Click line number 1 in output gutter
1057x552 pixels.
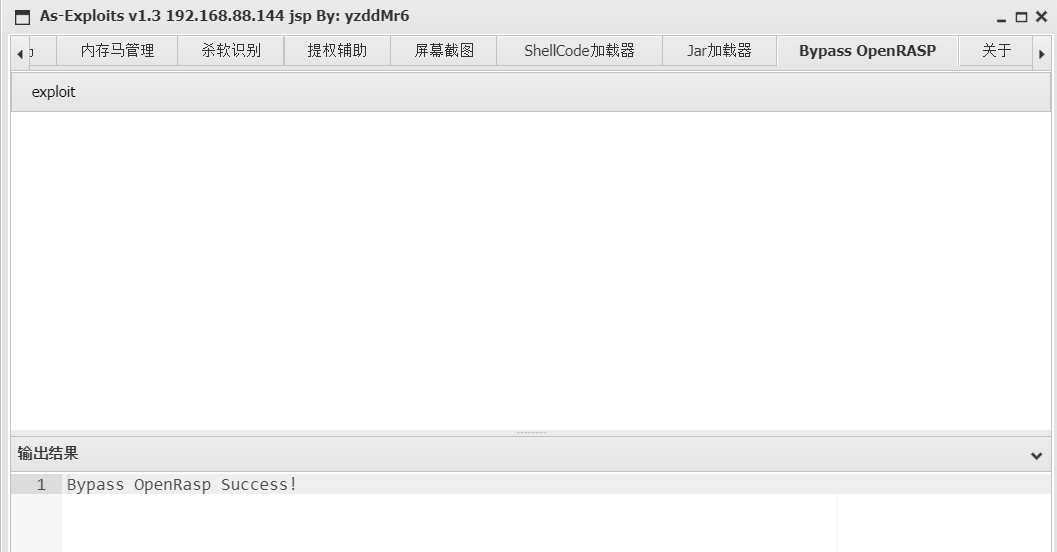pyautogui.click(x=41, y=485)
